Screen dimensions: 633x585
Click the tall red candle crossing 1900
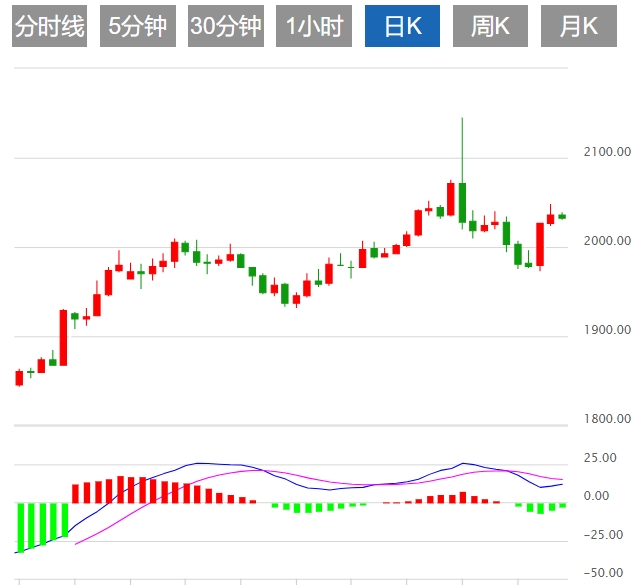(63, 337)
